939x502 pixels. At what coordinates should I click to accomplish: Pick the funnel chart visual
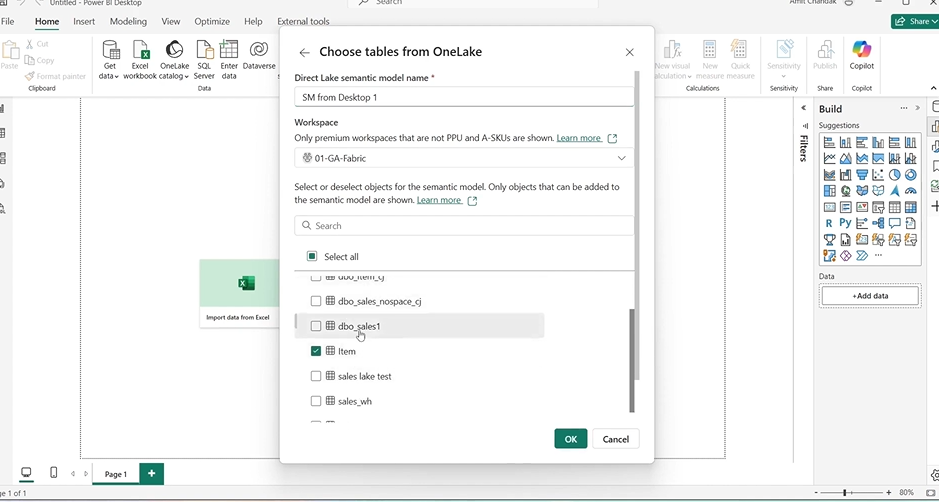862,175
